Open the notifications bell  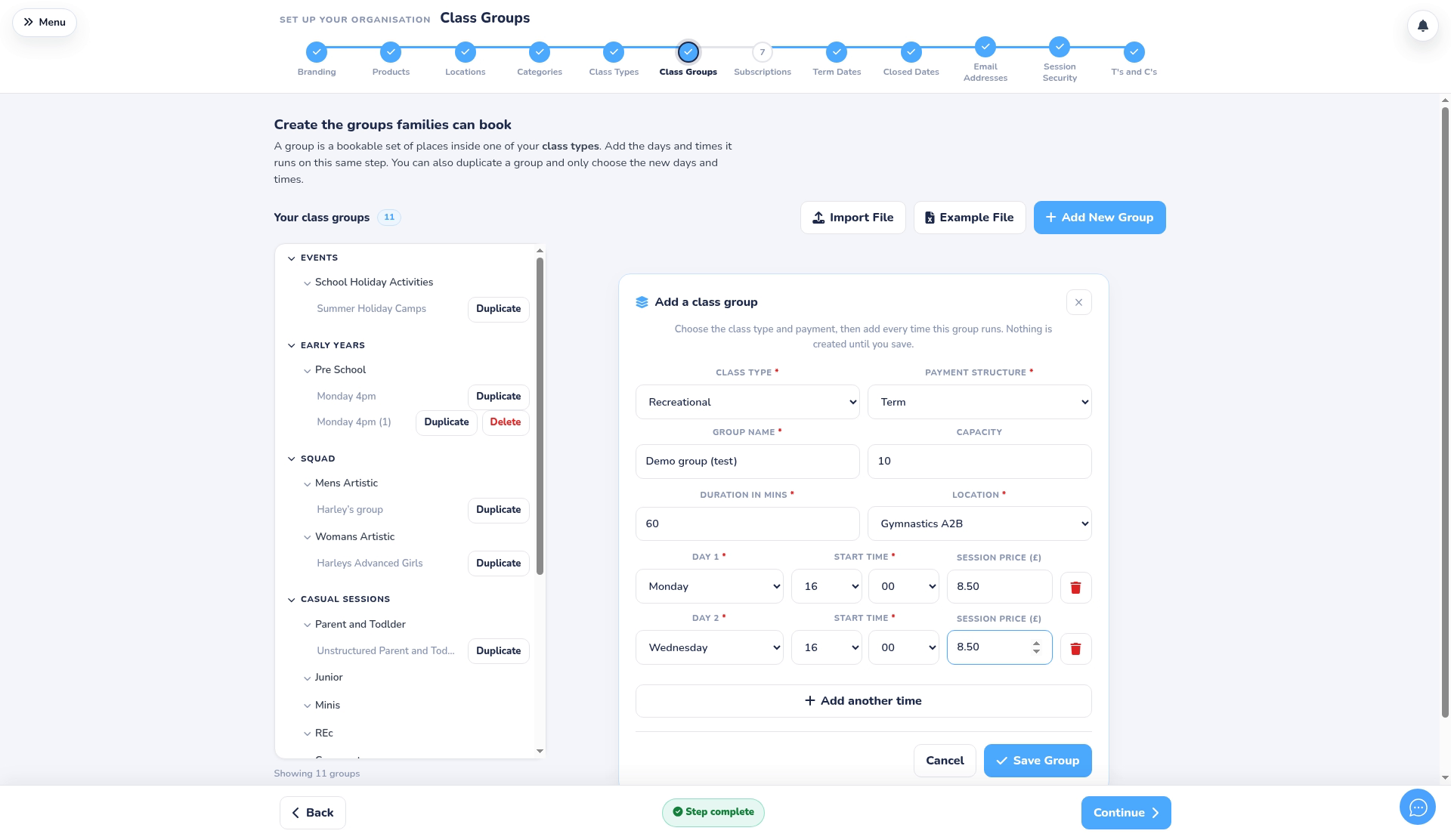(x=1422, y=26)
